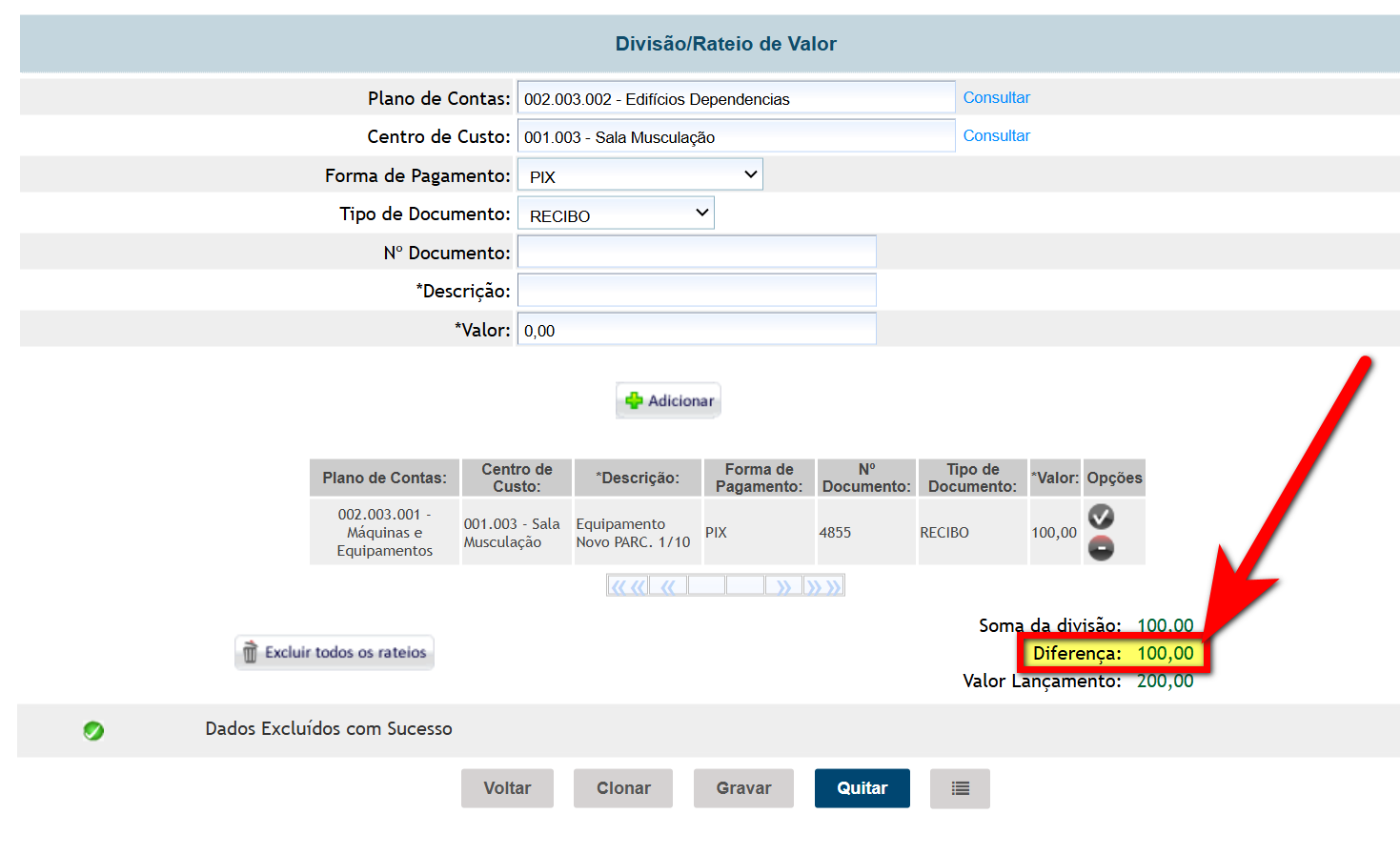Viewport: 1400px width, 855px height.
Task: Select the Valor field showing 0,00
Action: click(696, 330)
